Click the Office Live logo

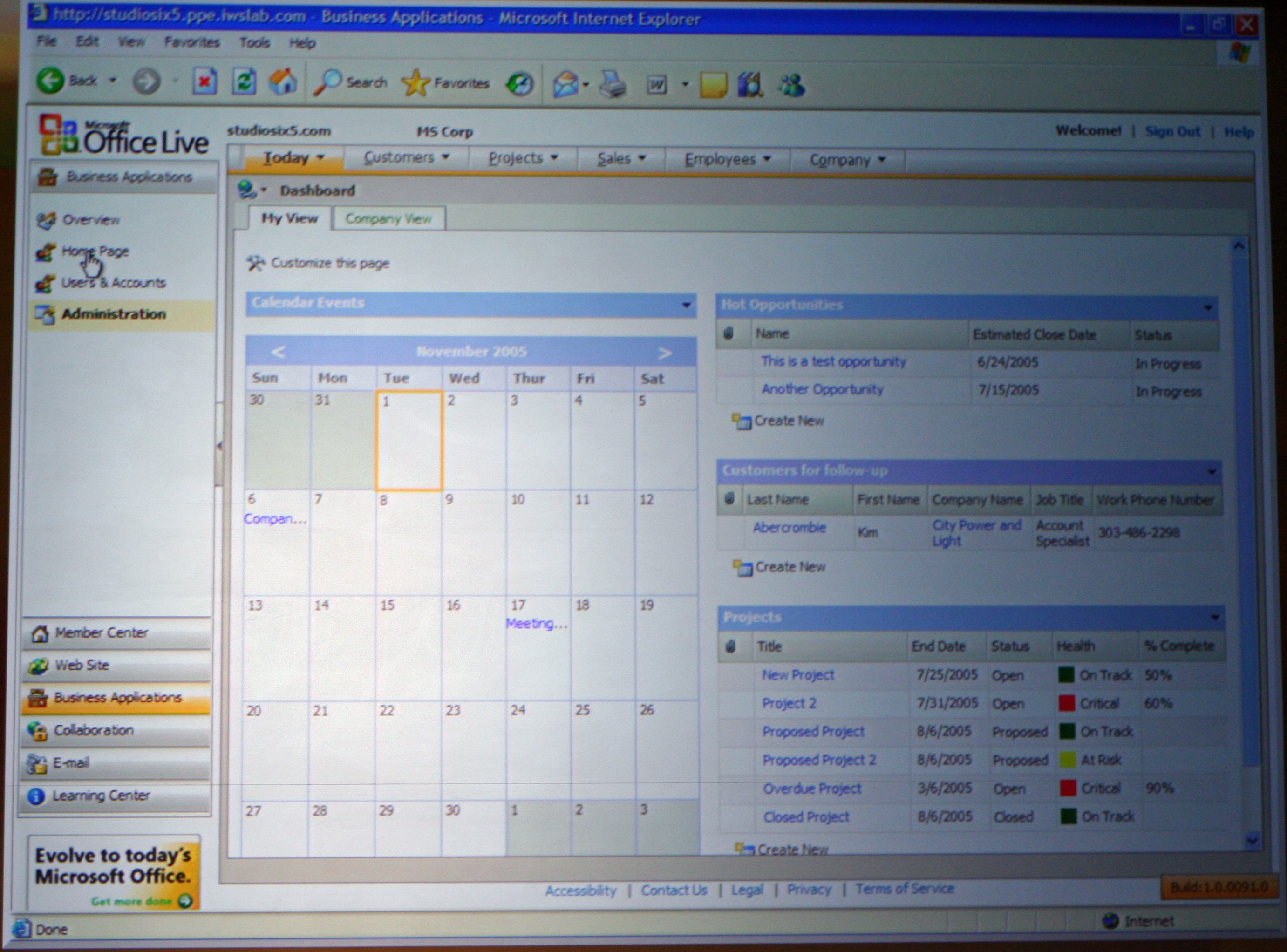click(123, 136)
